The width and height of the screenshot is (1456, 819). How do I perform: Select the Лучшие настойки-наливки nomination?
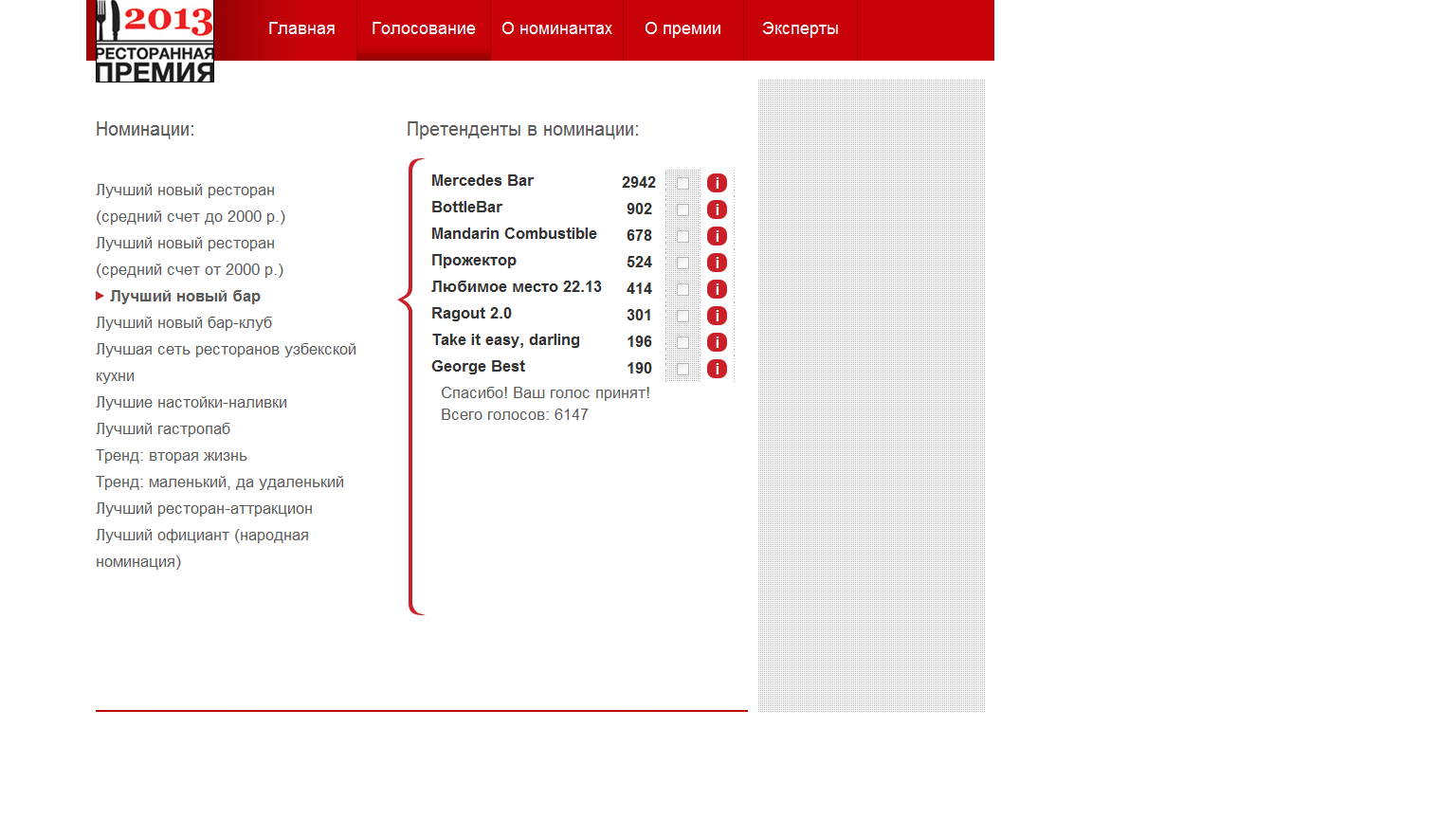(191, 403)
